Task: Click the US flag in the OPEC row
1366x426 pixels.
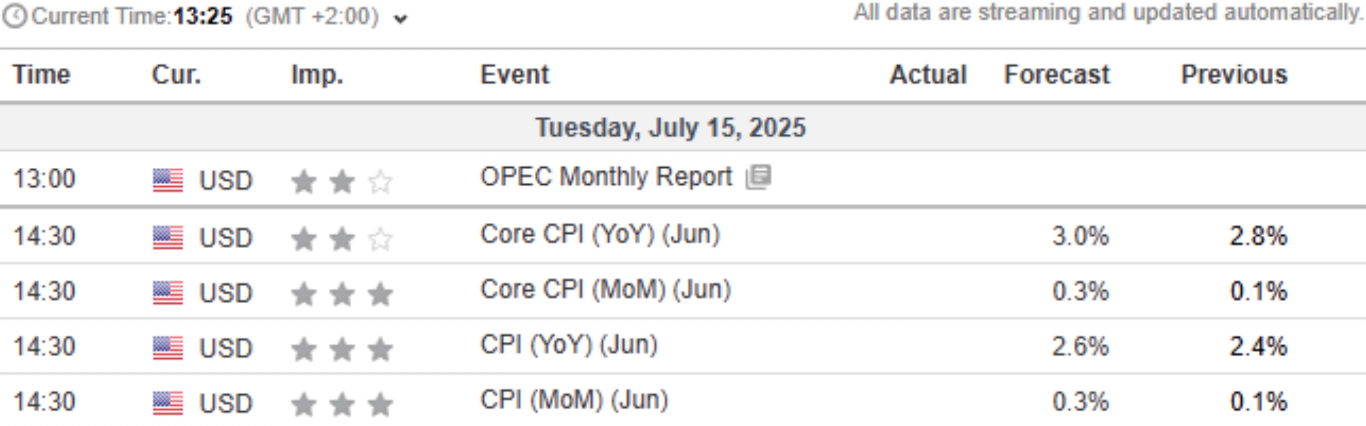Action: (x=168, y=181)
